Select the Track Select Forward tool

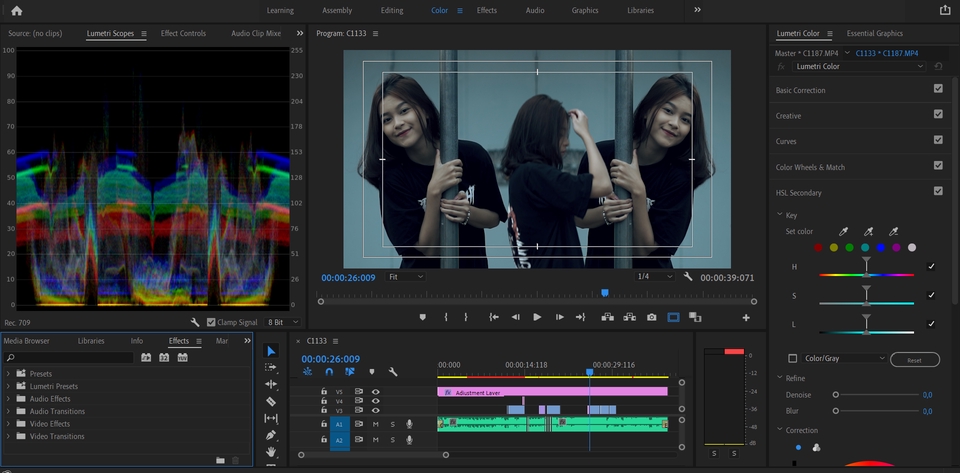(x=271, y=367)
